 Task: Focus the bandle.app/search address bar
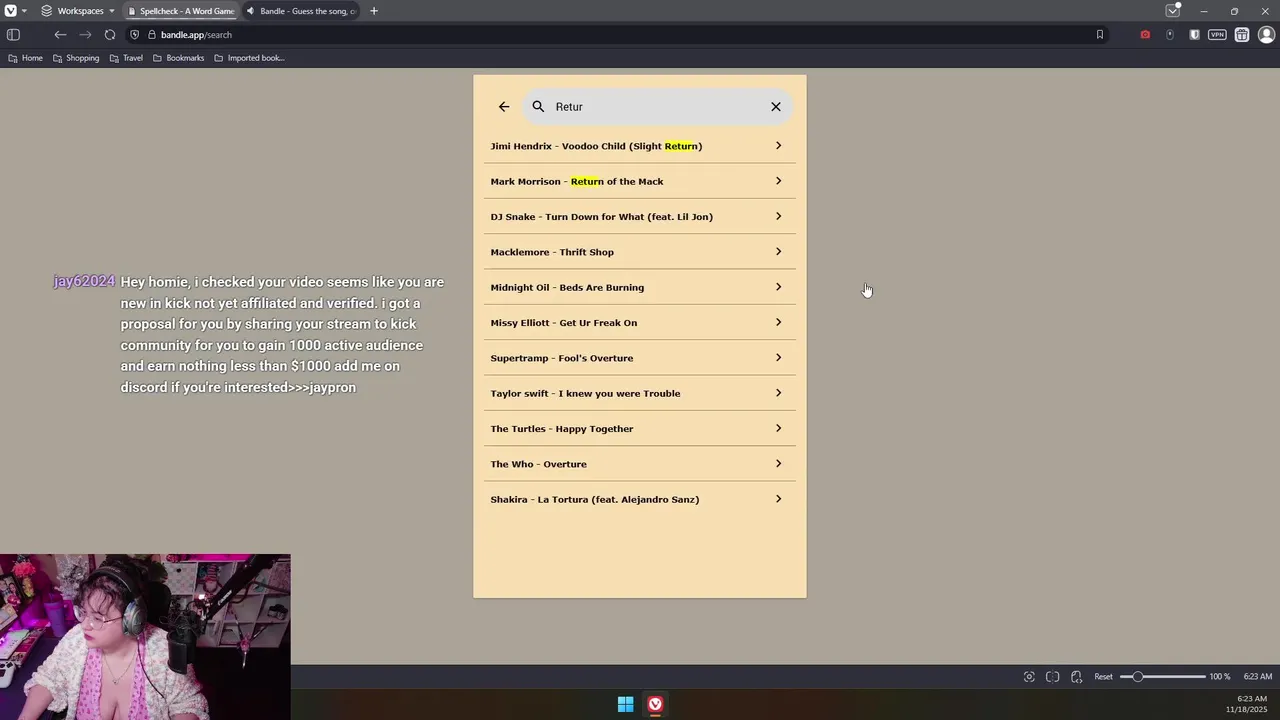click(x=620, y=35)
